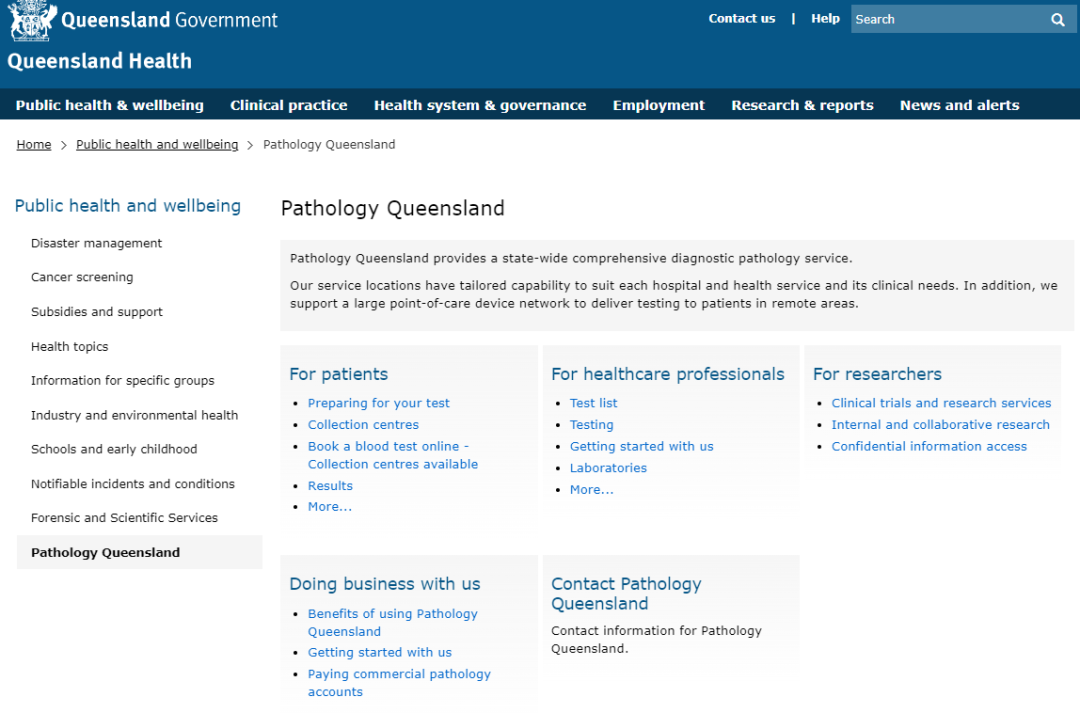Viewport: 1080px width, 713px height.
Task: Open Test list link
Action: [x=594, y=403]
